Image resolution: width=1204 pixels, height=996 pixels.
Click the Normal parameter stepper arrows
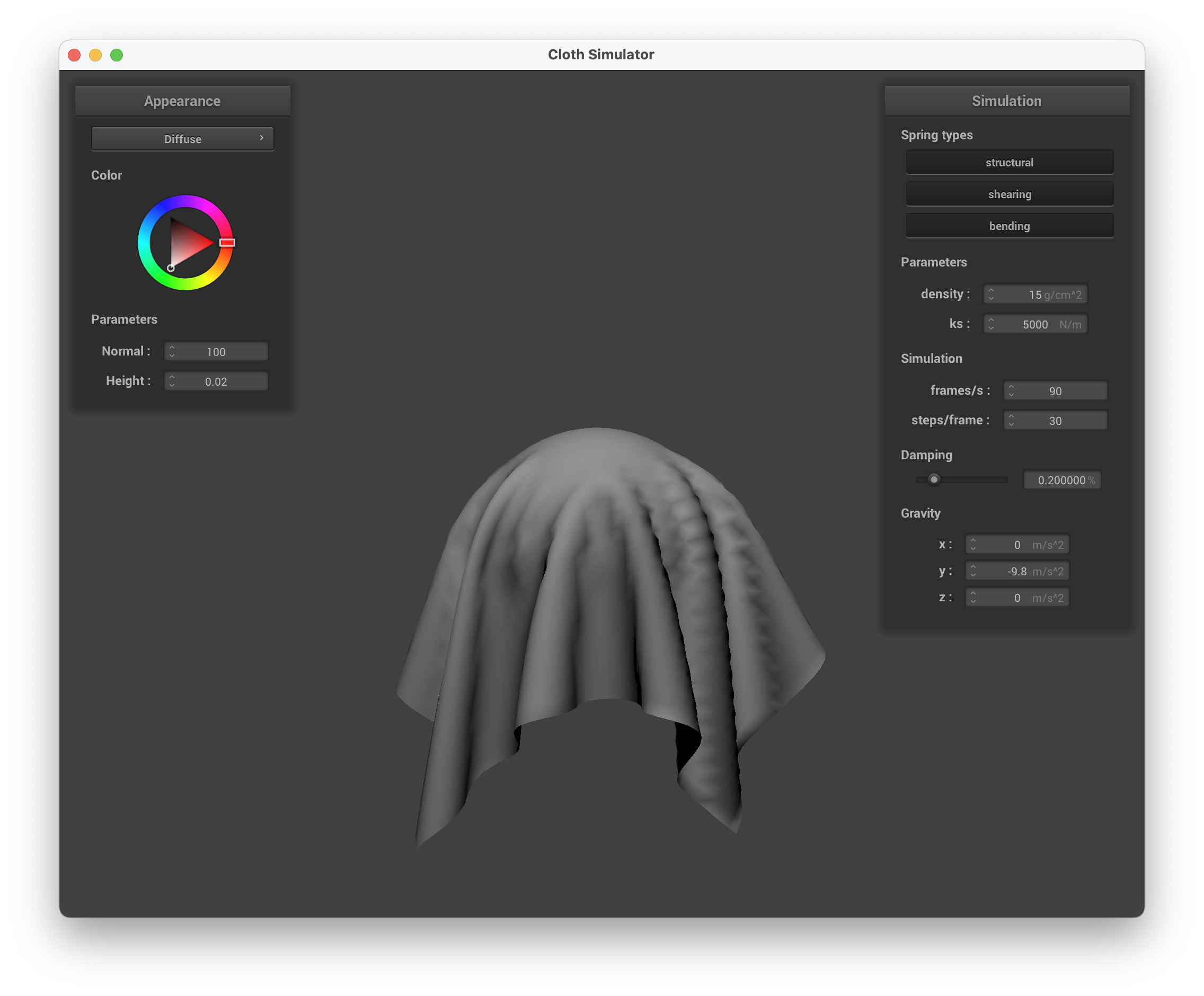(x=171, y=351)
